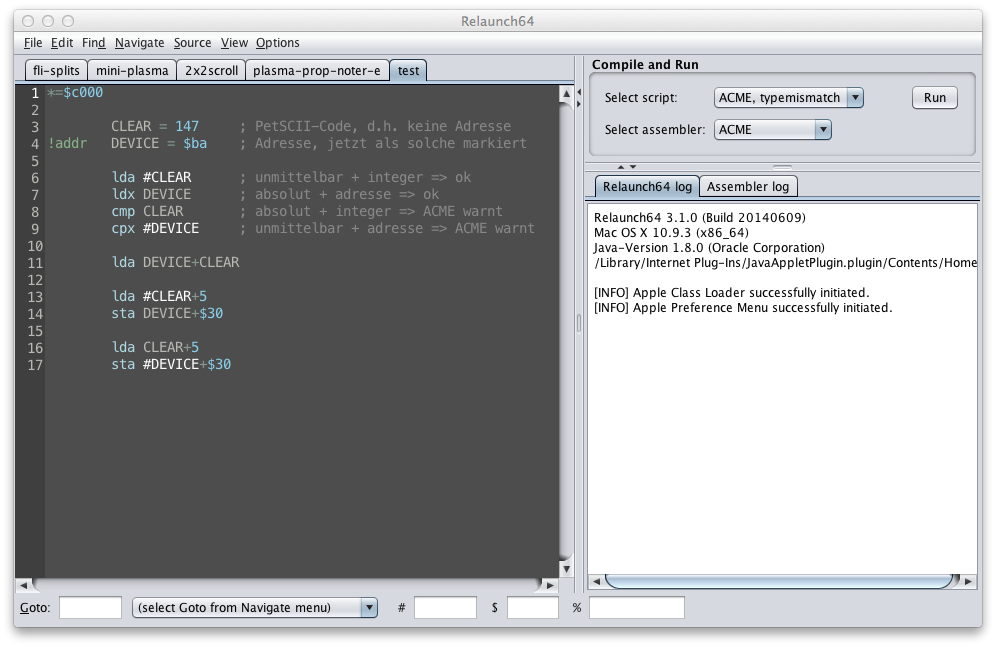Click the editor vertical scrollbar up arrow
996x647 pixels.
click(567, 93)
